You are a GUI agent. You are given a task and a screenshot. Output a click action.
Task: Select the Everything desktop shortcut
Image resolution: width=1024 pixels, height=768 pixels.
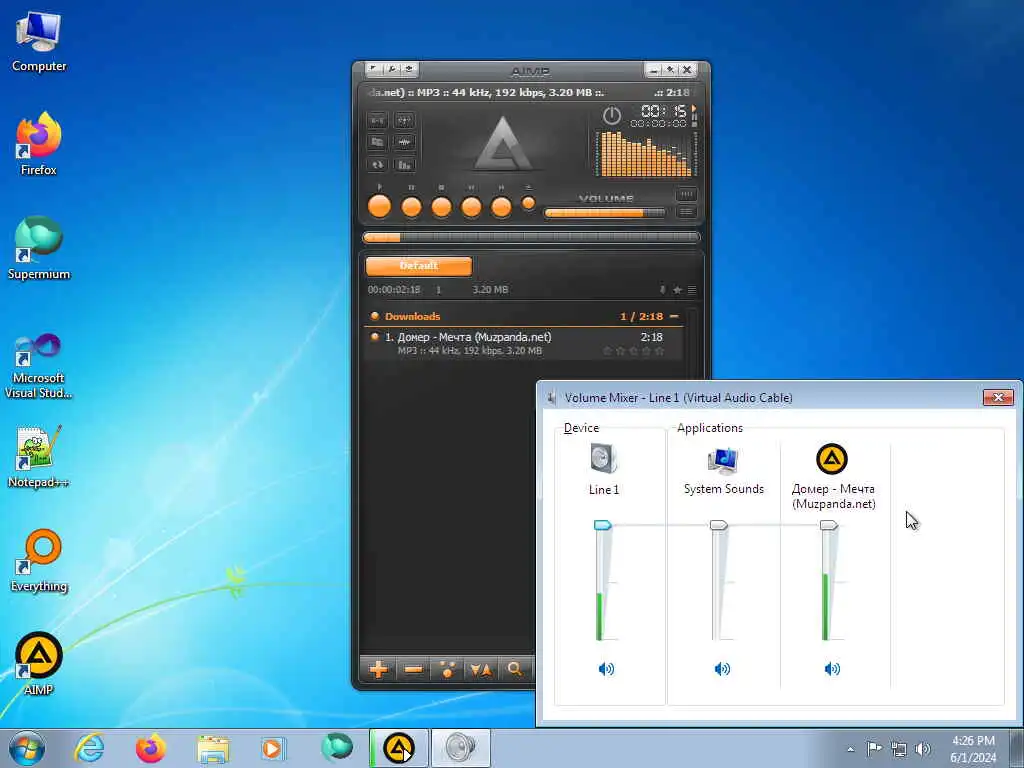coord(39,561)
